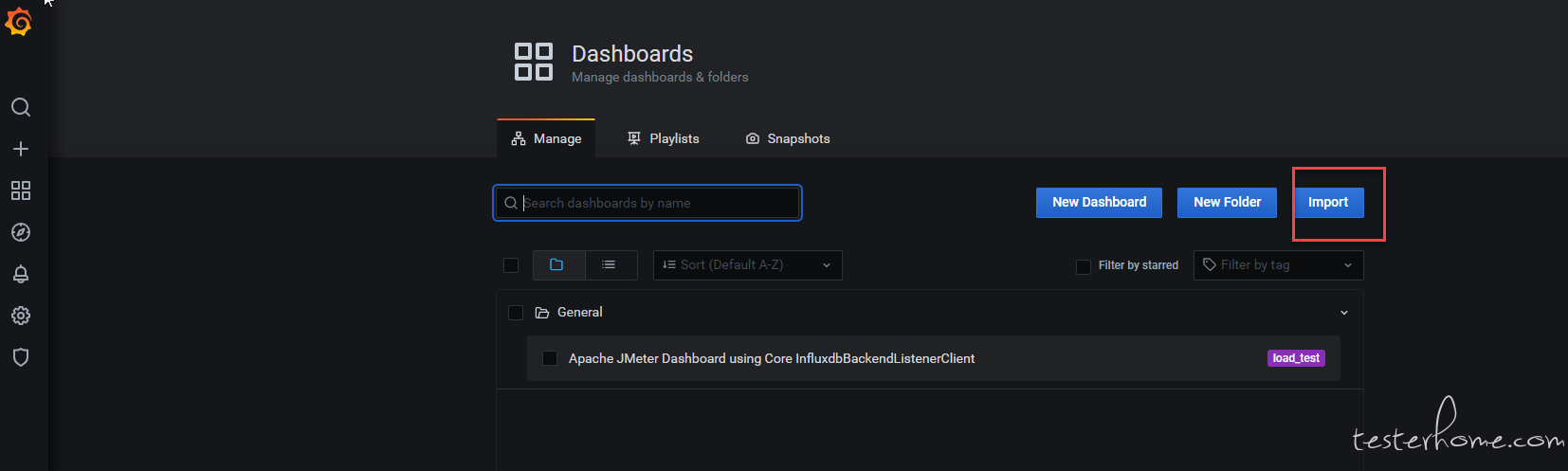
Task: Click the Import button
Action: coord(1328,202)
